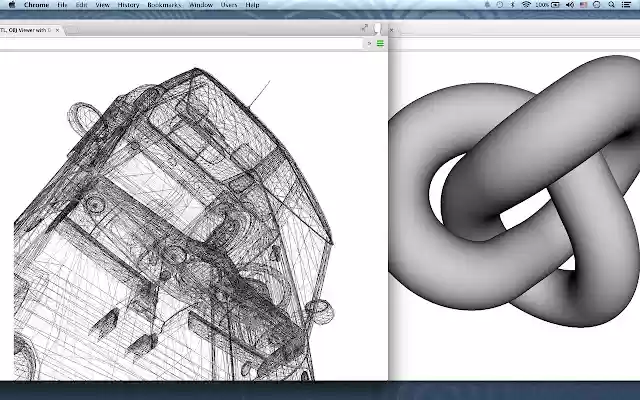Open the Wi-Fi status menu
640x400 pixels.
pos(526,5)
